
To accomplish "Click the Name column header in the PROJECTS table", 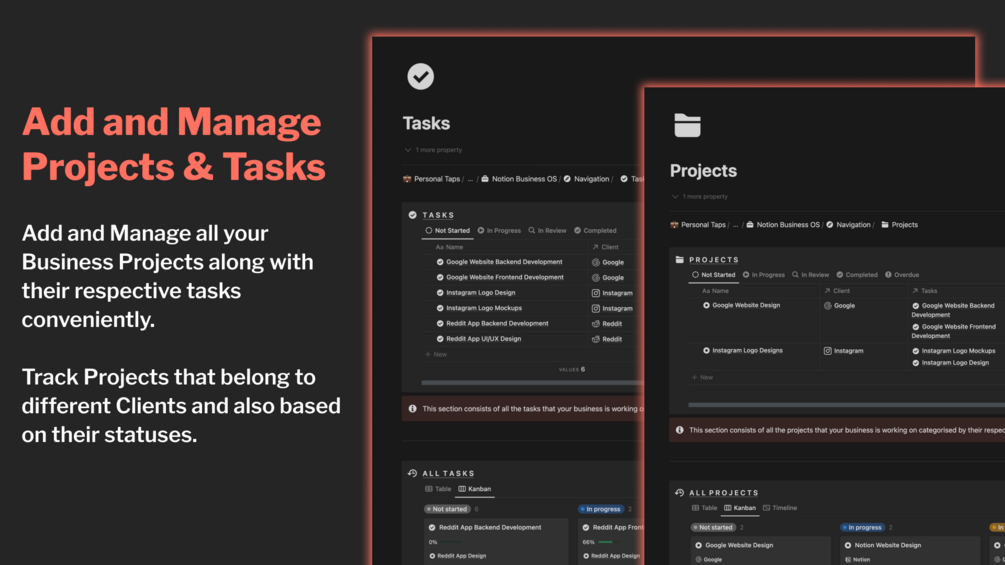I will pos(715,291).
